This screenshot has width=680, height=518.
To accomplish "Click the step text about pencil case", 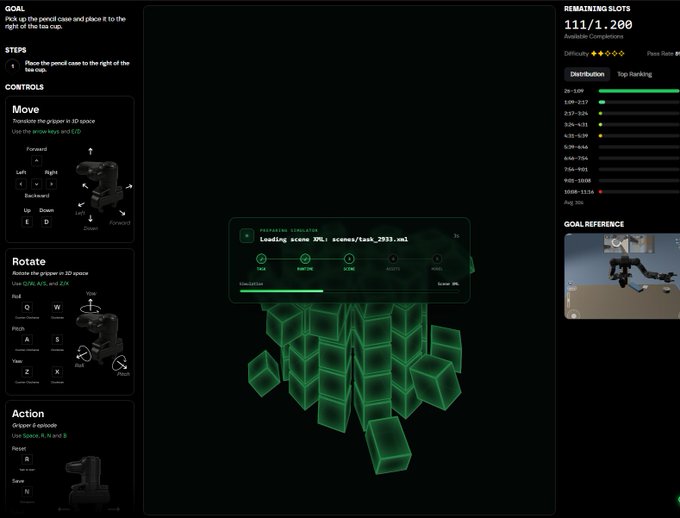I will (x=77, y=66).
